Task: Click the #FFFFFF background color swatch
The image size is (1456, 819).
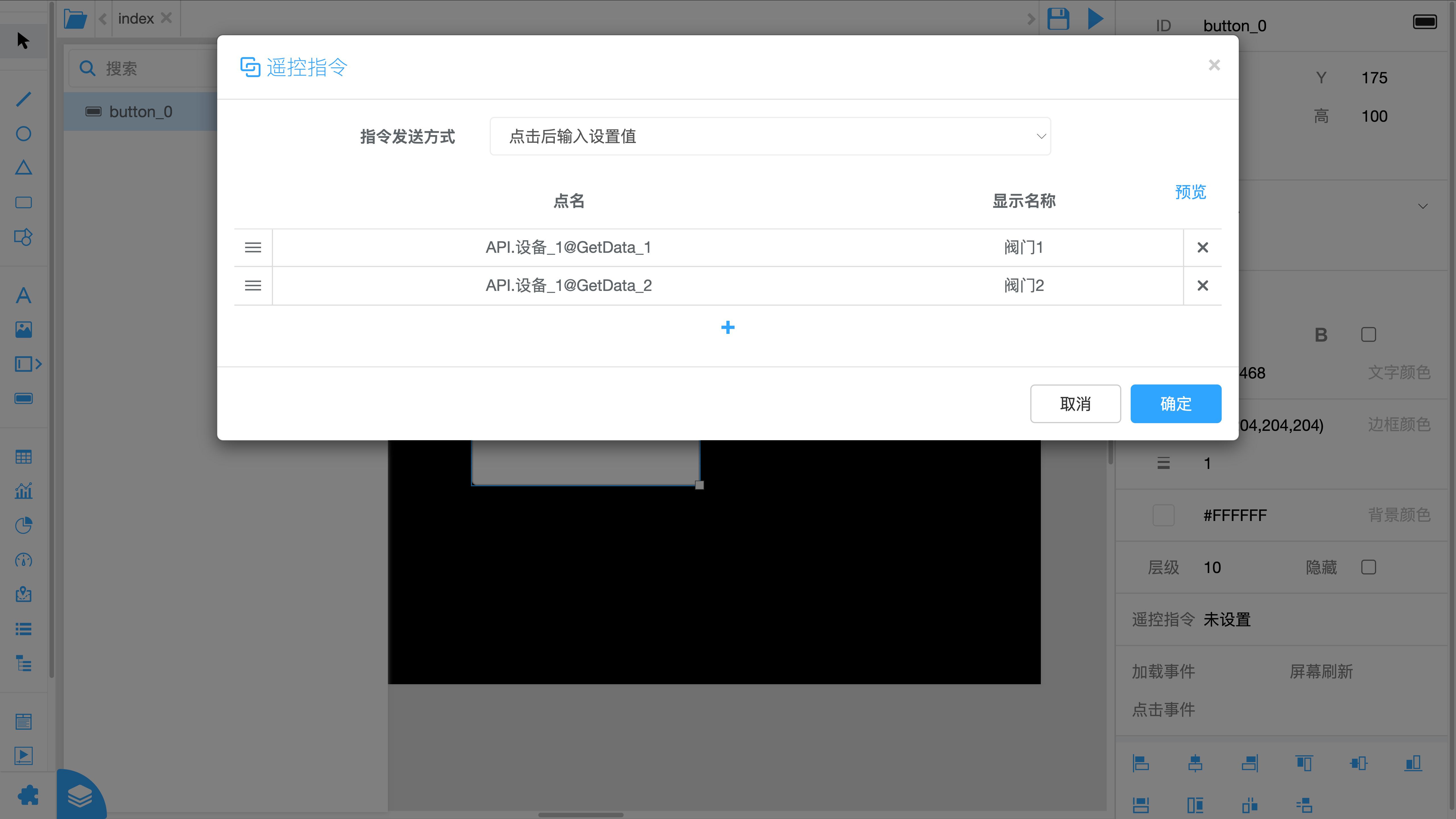Action: click(1163, 515)
